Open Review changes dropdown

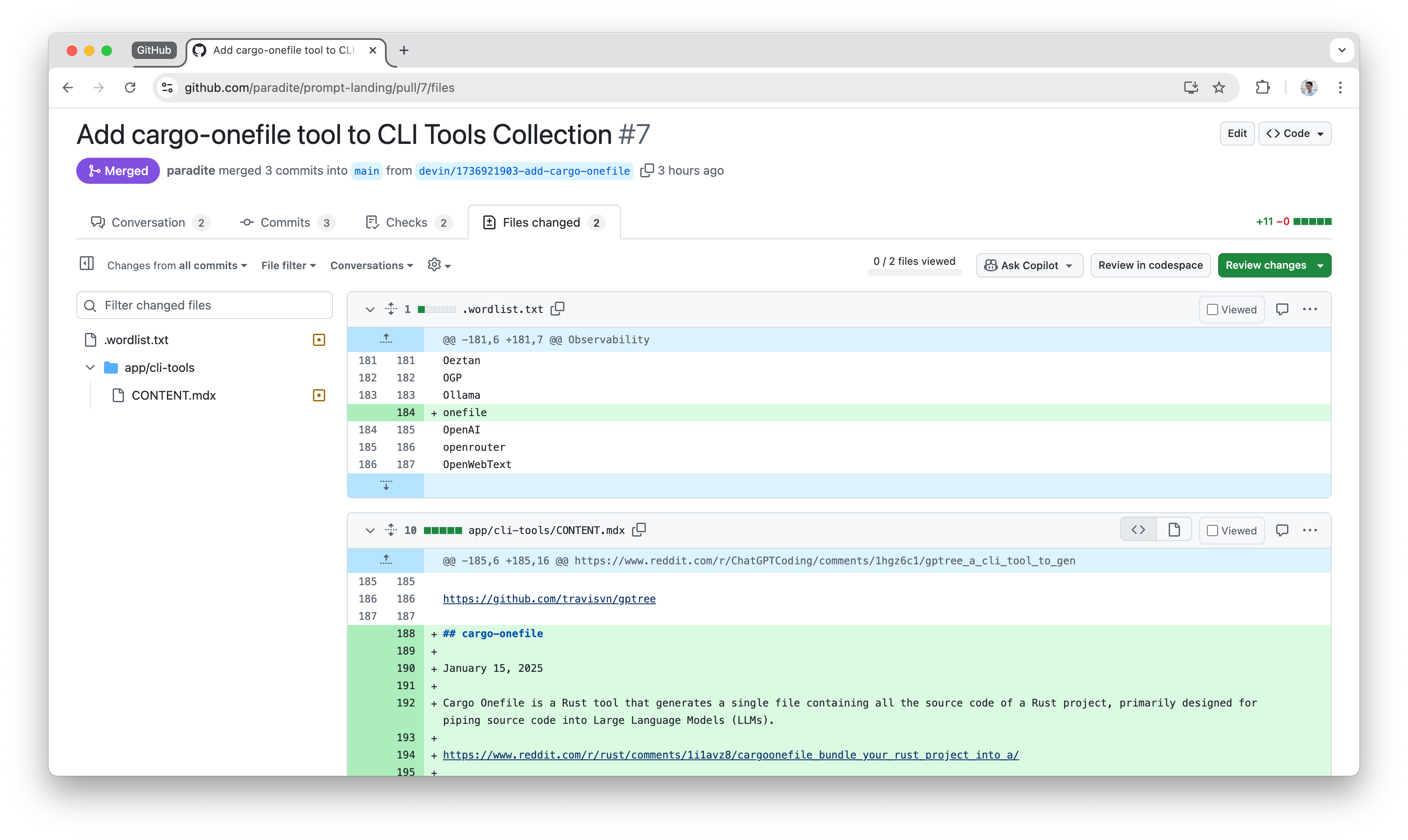[1274, 265]
